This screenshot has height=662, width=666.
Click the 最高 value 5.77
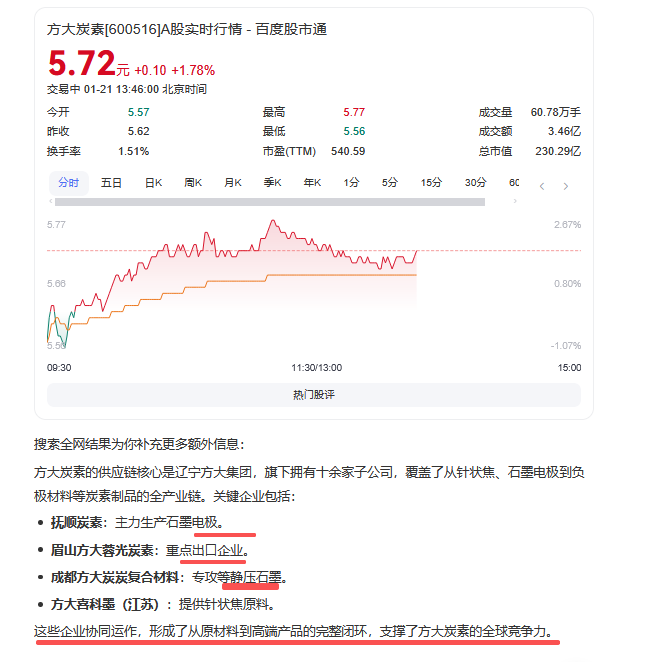(x=354, y=113)
